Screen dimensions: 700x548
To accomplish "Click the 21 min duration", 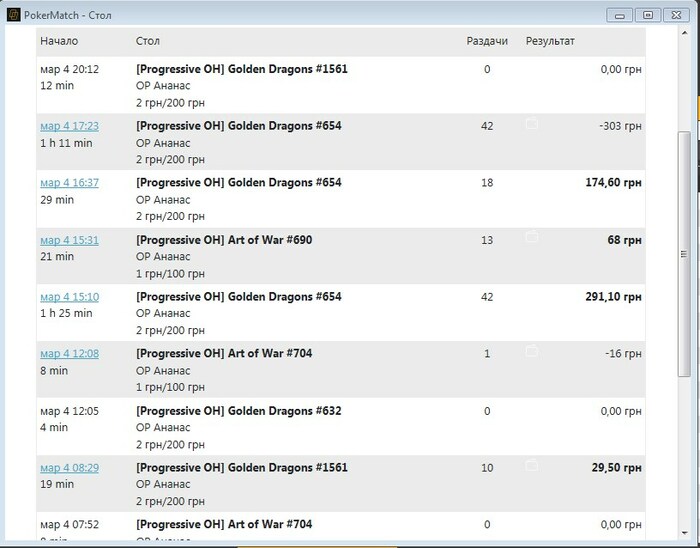I will pos(57,257).
